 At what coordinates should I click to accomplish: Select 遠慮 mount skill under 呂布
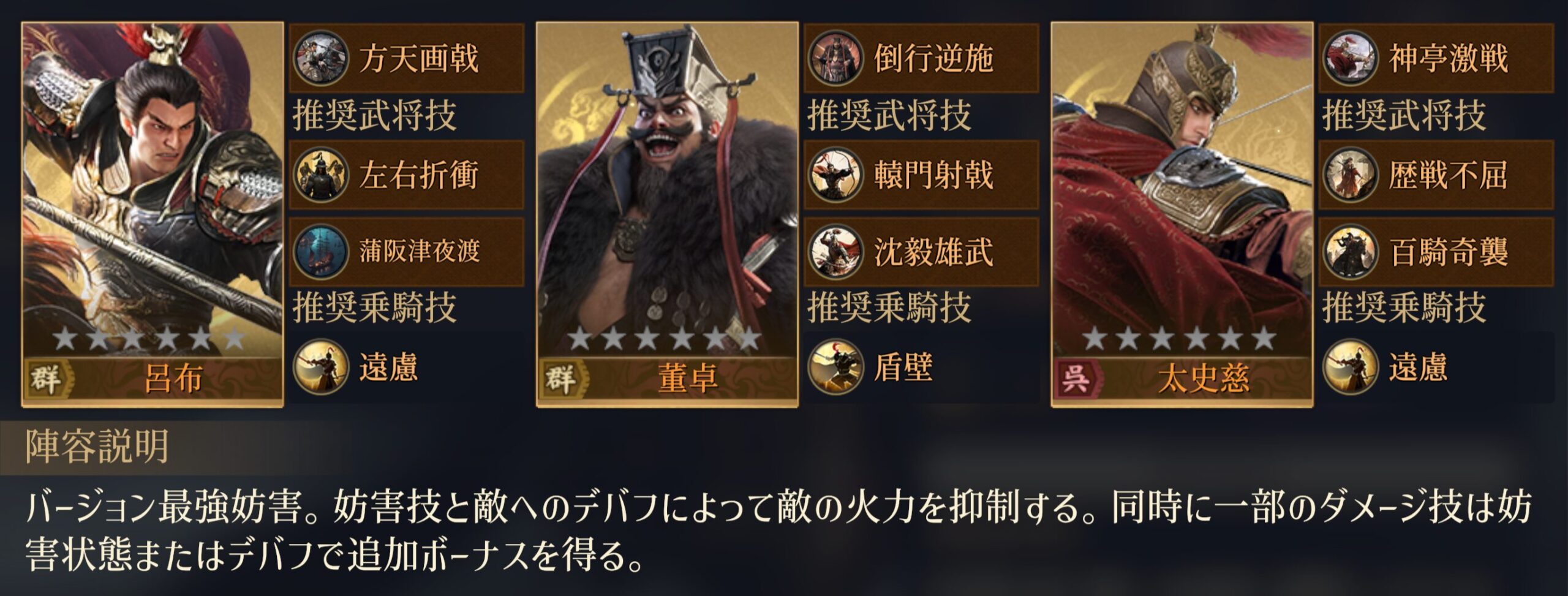(x=321, y=367)
